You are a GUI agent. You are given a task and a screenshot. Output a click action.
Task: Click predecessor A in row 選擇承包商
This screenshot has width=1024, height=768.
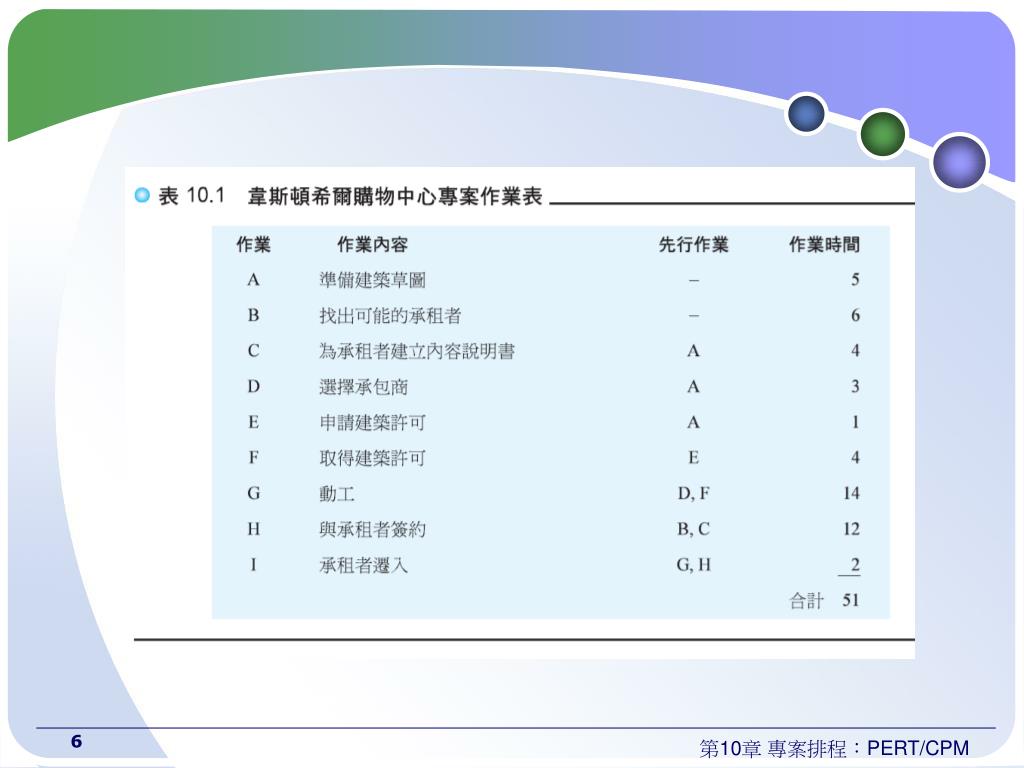click(x=694, y=387)
